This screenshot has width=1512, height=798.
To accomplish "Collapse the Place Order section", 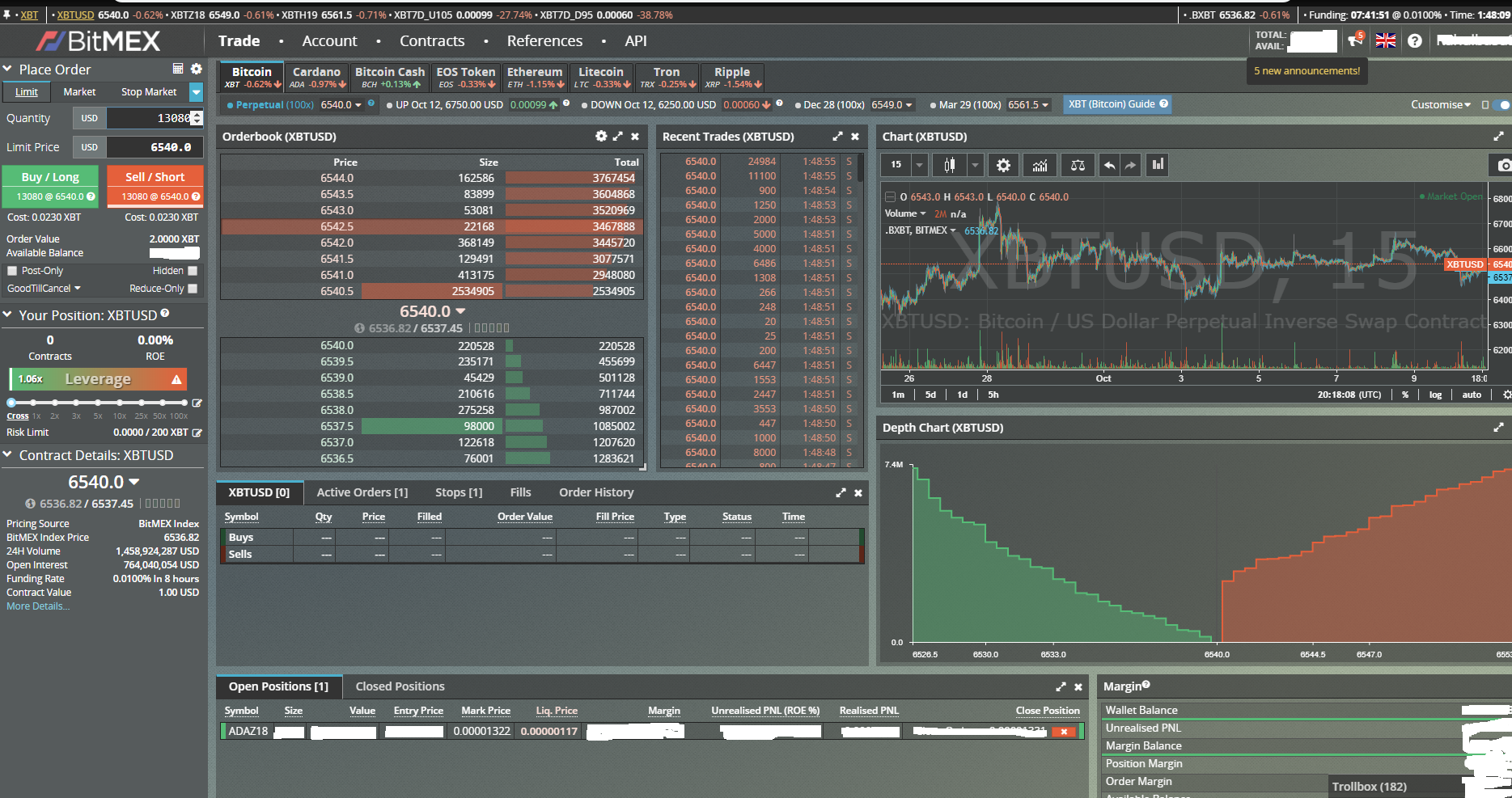I will pyautogui.click(x=7, y=70).
